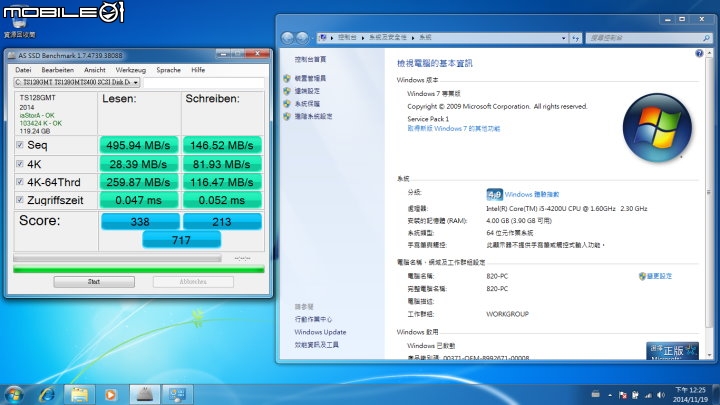Go forward in the Control Panel window
Image resolution: width=720 pixels, height=405 pixels.
302,38
